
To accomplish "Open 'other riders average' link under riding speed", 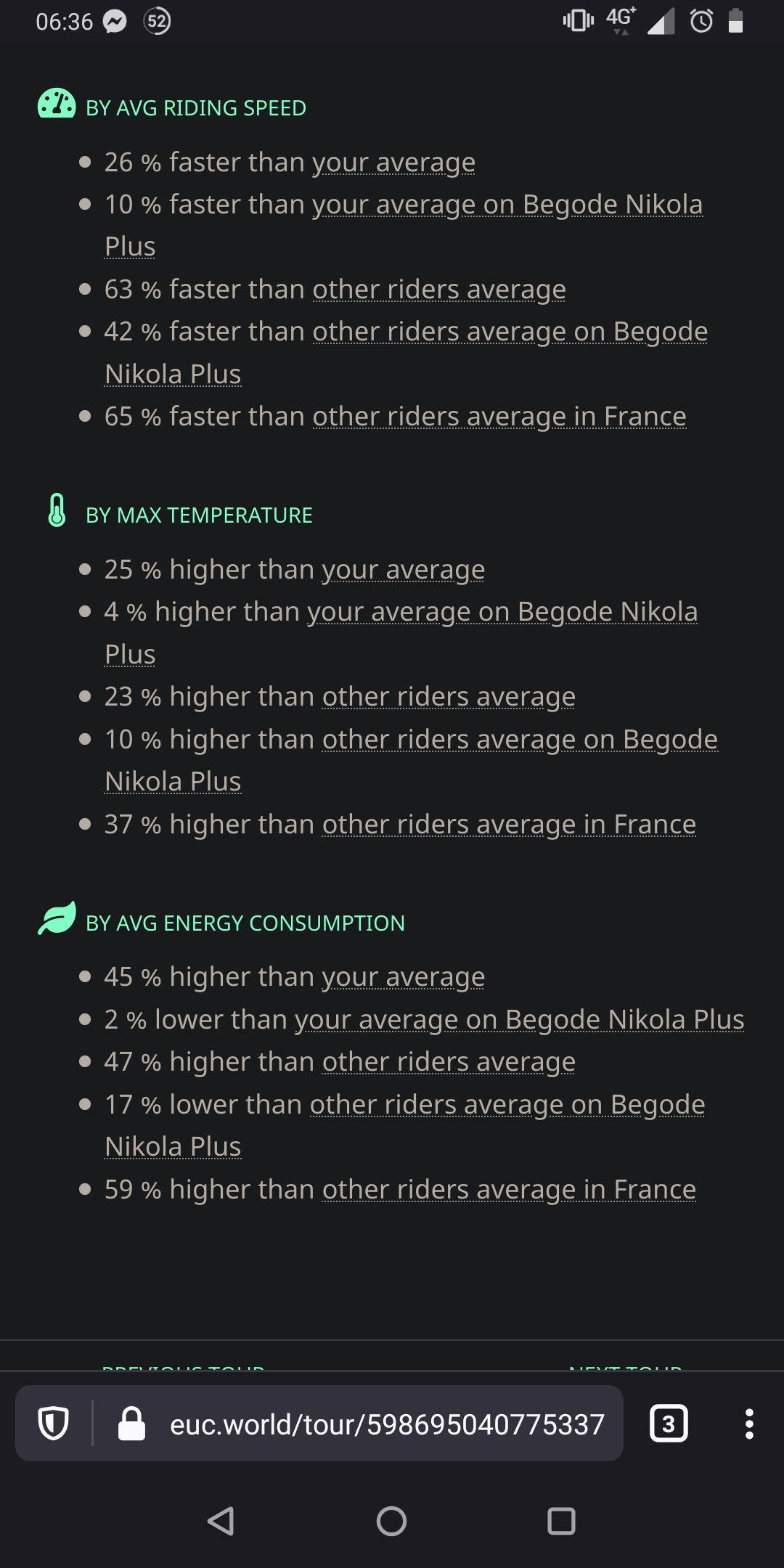I will coord(439,290).
